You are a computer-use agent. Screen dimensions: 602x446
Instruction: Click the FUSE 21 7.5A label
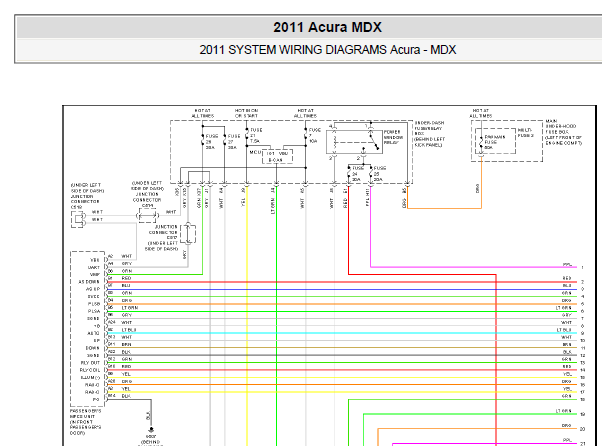pos(256,135)
